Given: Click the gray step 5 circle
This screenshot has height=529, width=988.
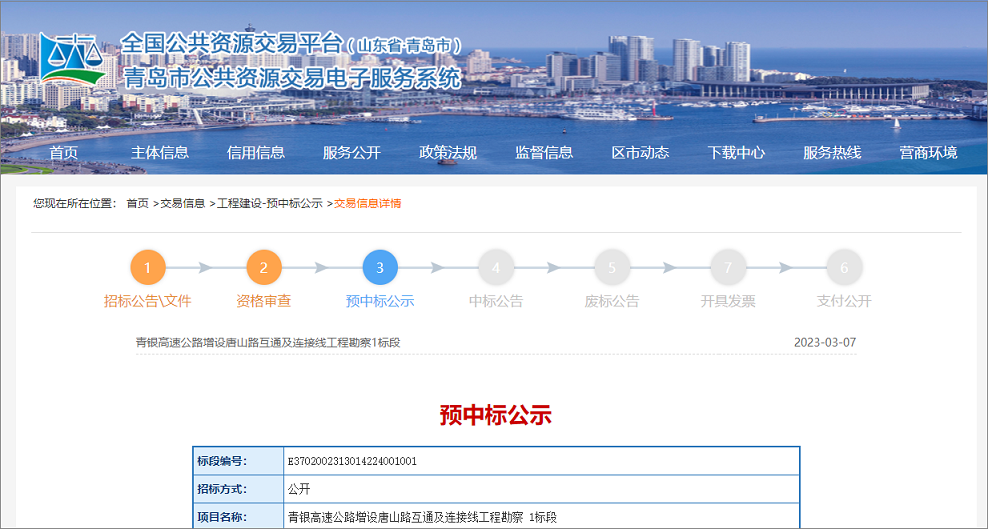Looking at the screenshot, I should click(612, 268).
